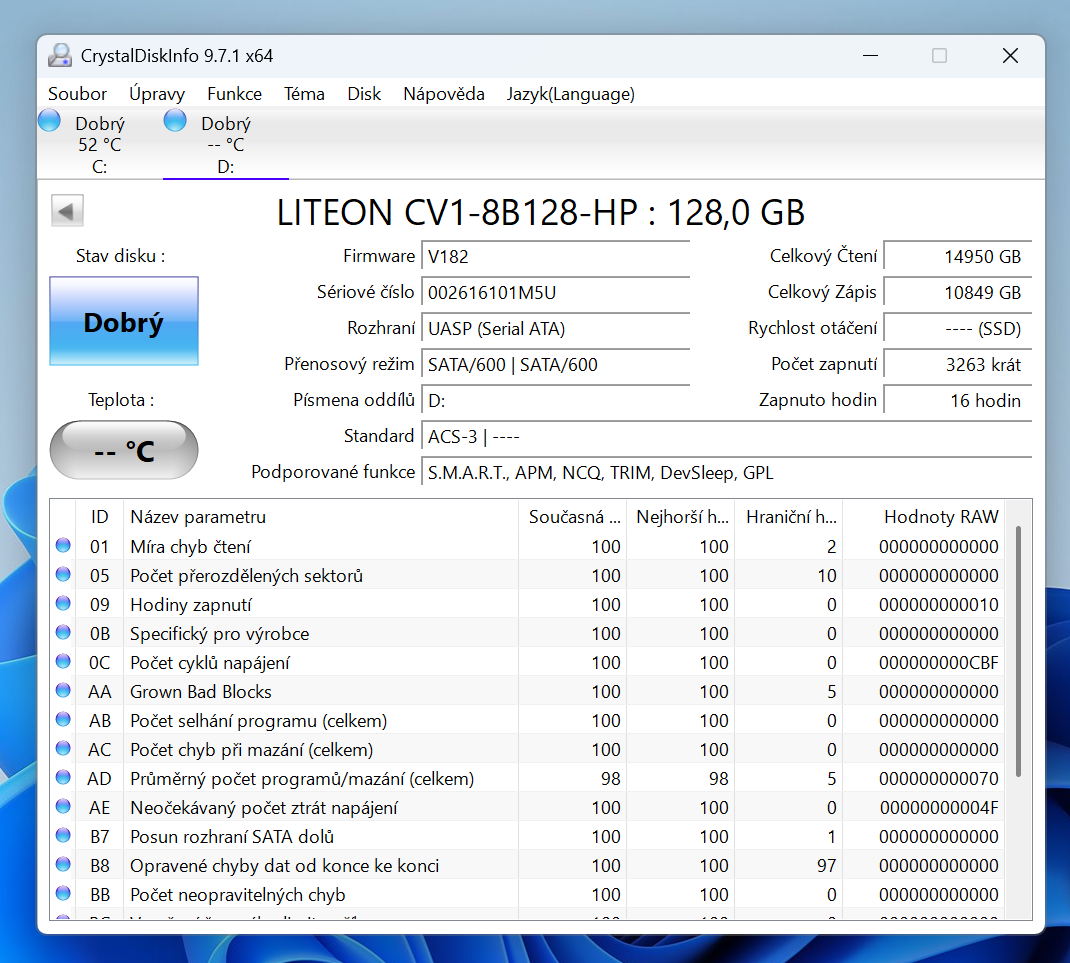Click the back navigation arrow
Image resolution: width=1070 pixels, height=963 pixels.
pyautogui.click(x=66, y=210)
